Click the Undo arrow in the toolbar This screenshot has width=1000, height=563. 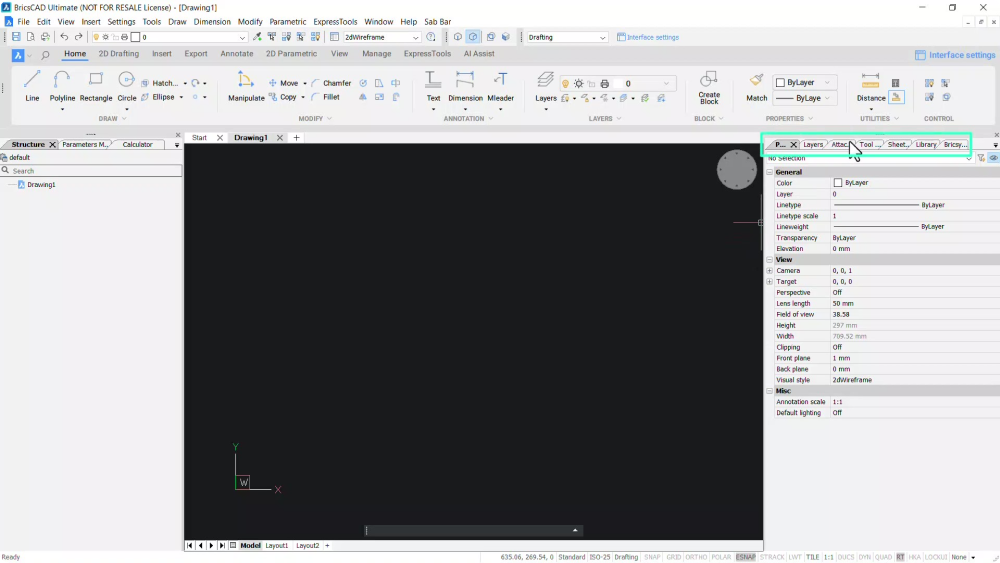click(64, 37)
